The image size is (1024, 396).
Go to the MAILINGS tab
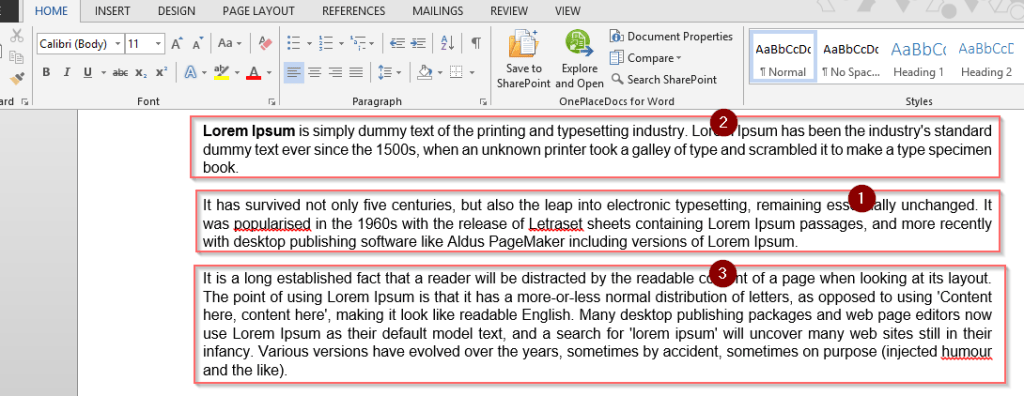click(x=438, y=10)
